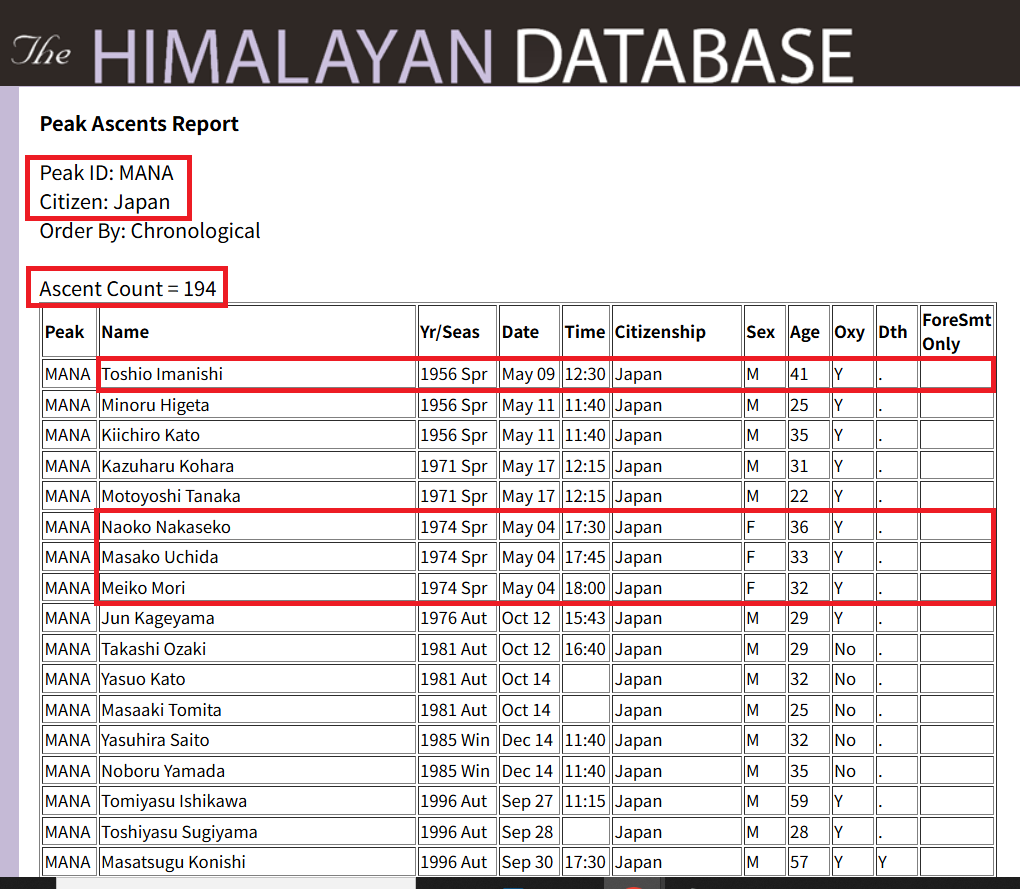Click the Ascent Count = 194 text
Screen dimensions: 1020x889
(128, 289)
